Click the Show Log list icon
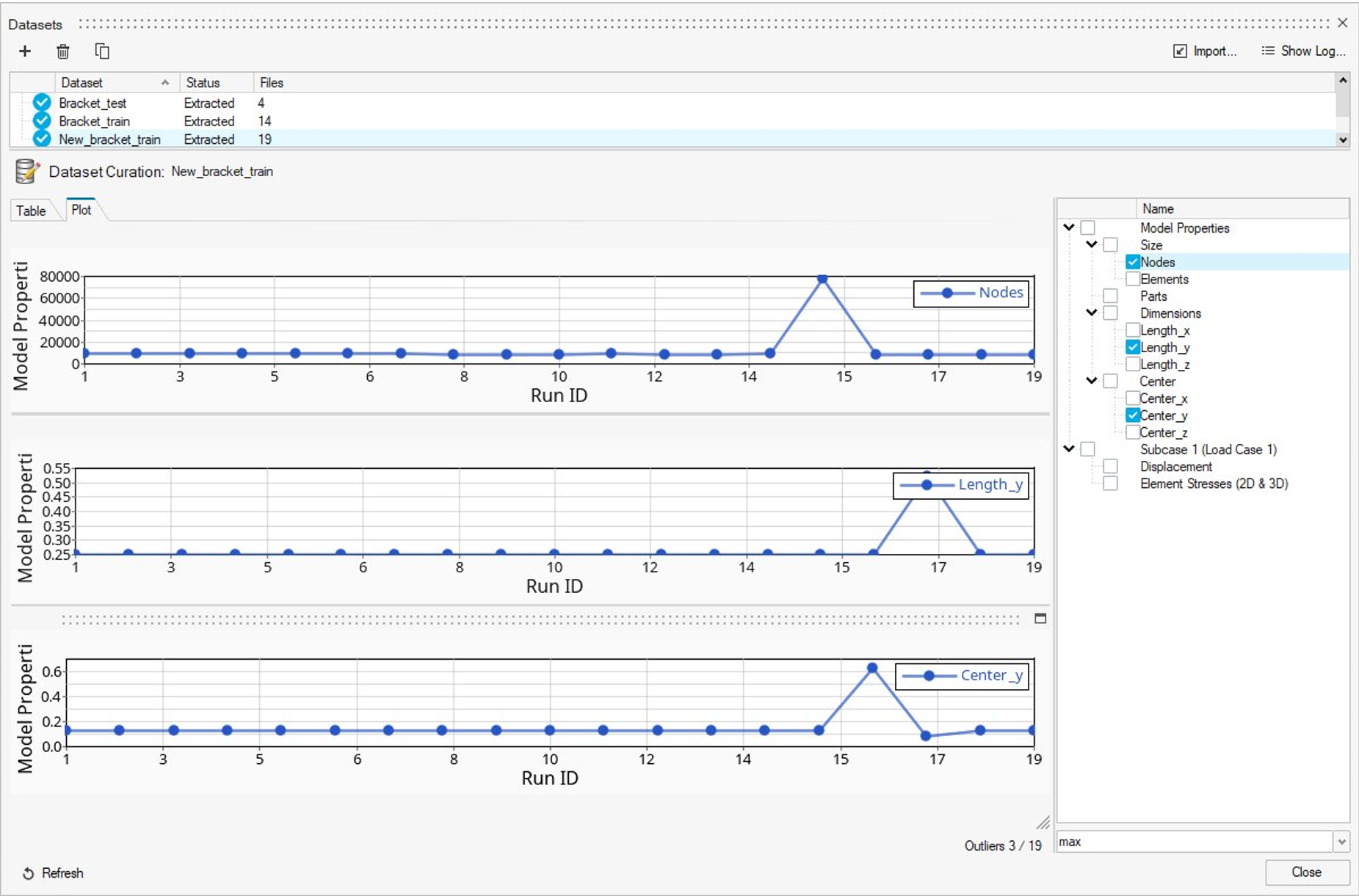 1267,51
